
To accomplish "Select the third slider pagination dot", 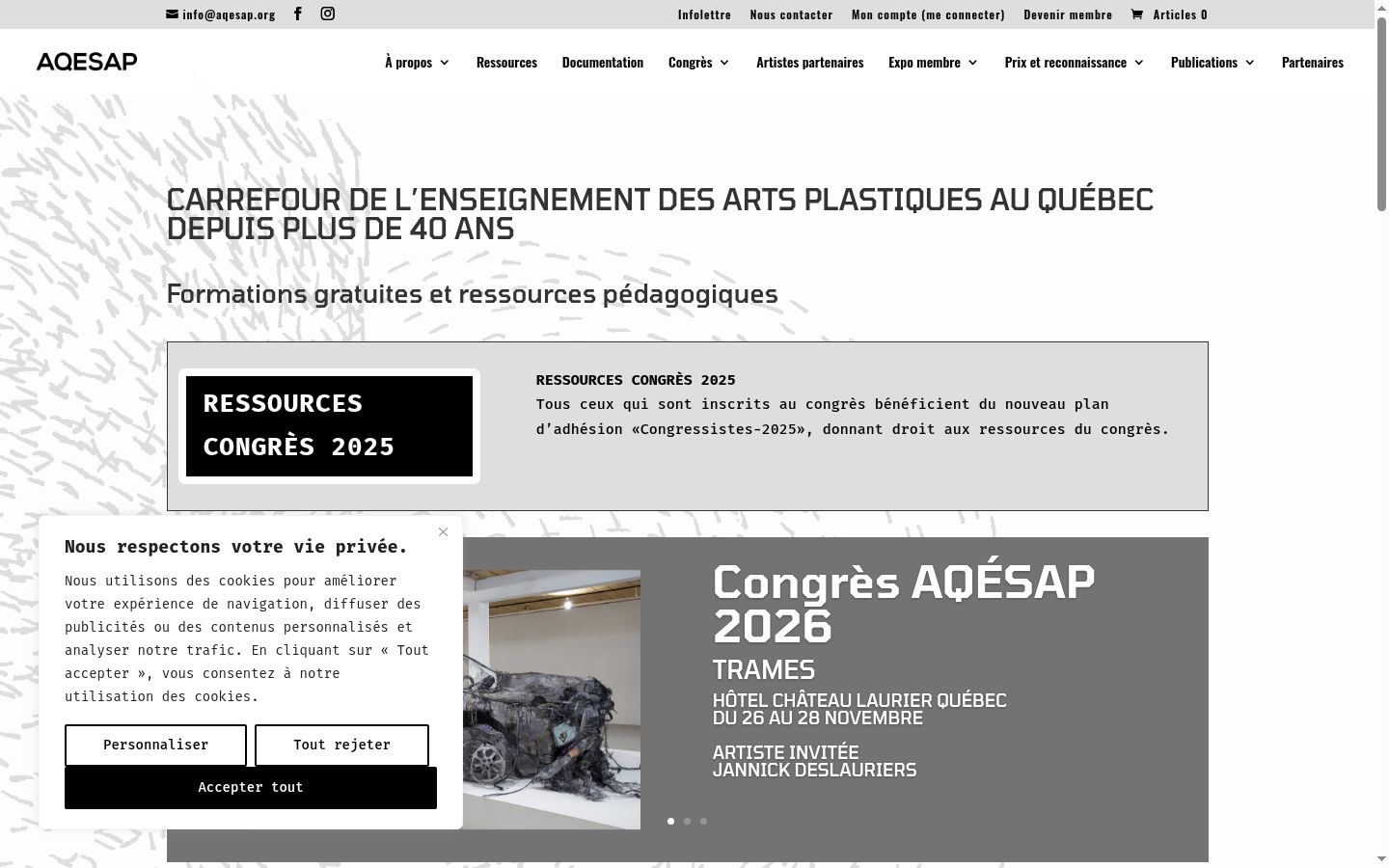I will coord(704,822).
